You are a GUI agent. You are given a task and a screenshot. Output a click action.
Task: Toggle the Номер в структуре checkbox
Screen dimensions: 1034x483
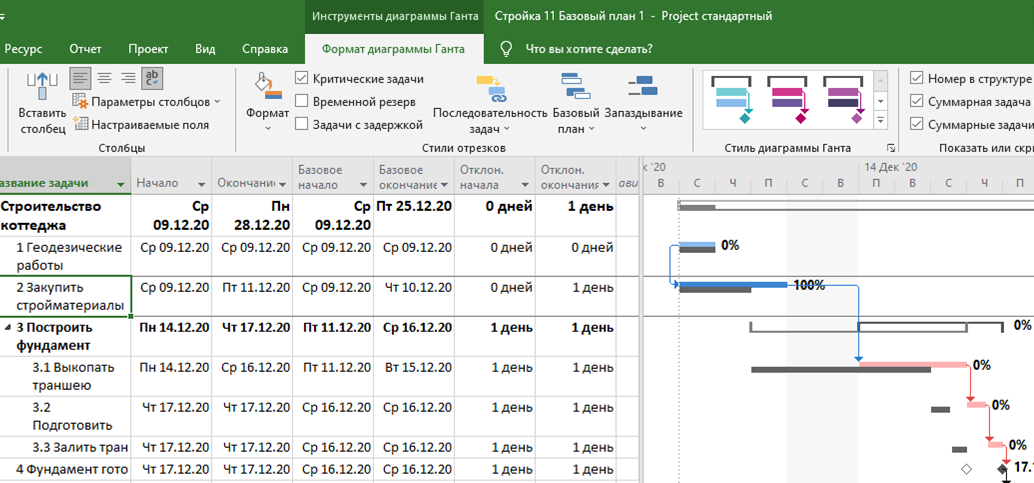(916, 79)
